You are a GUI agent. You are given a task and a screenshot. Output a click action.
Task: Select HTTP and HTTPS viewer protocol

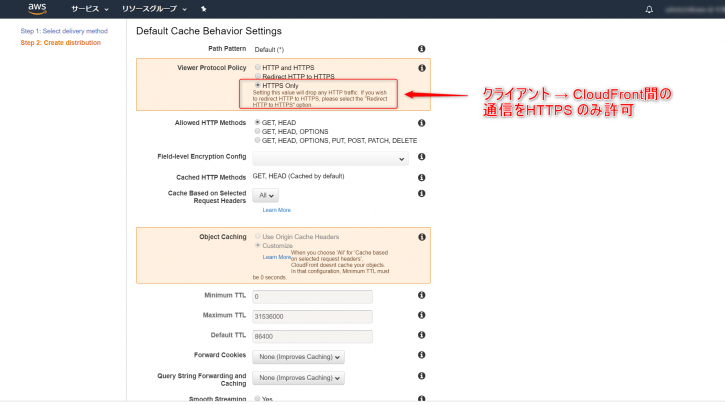[x=258, y=68]
